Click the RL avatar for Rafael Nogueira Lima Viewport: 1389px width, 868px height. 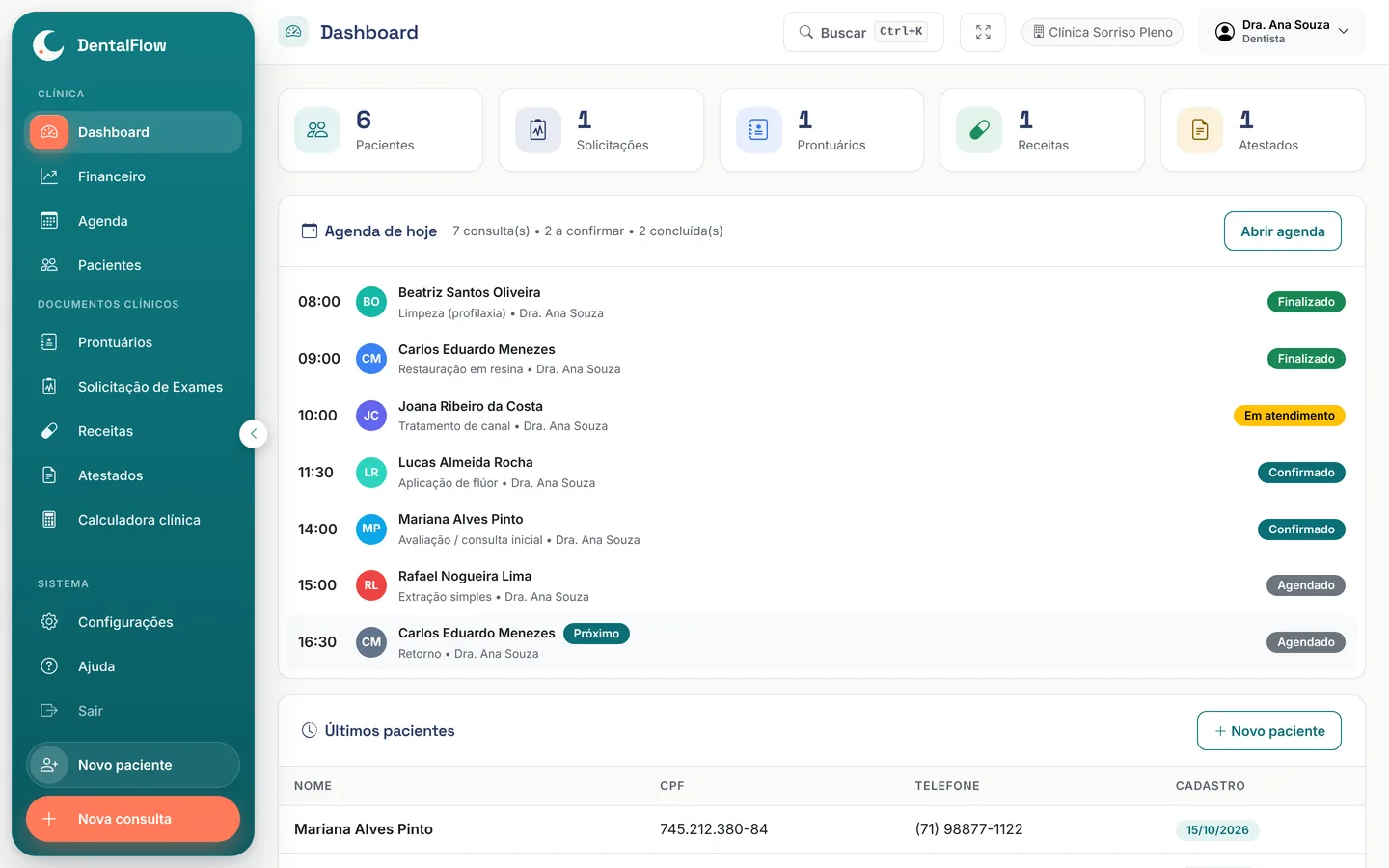tap(371, 585)
